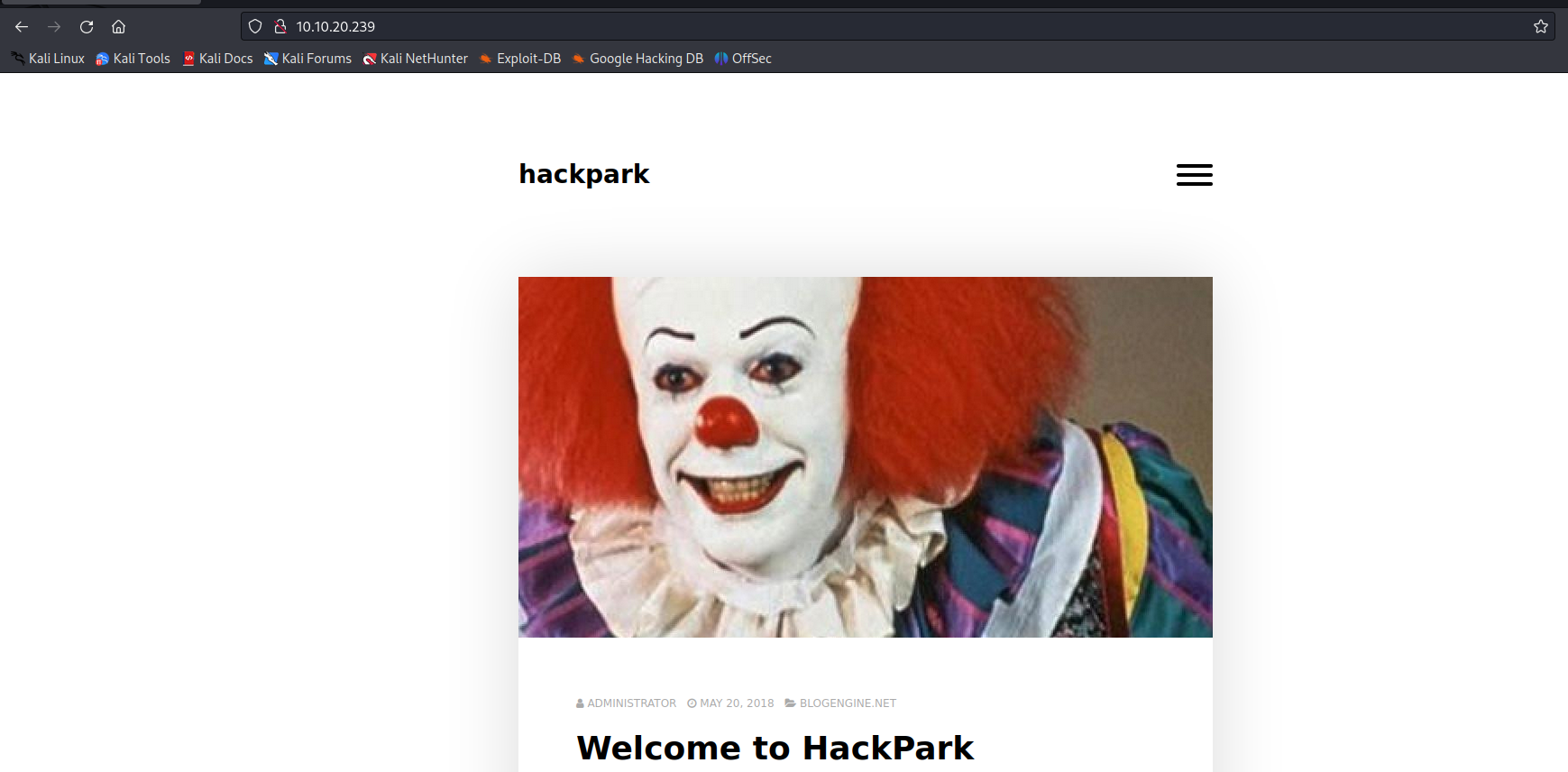1568x772 pixels.
Task: Open the Kali NetHunter bookmark
Action: click(416, 59)
